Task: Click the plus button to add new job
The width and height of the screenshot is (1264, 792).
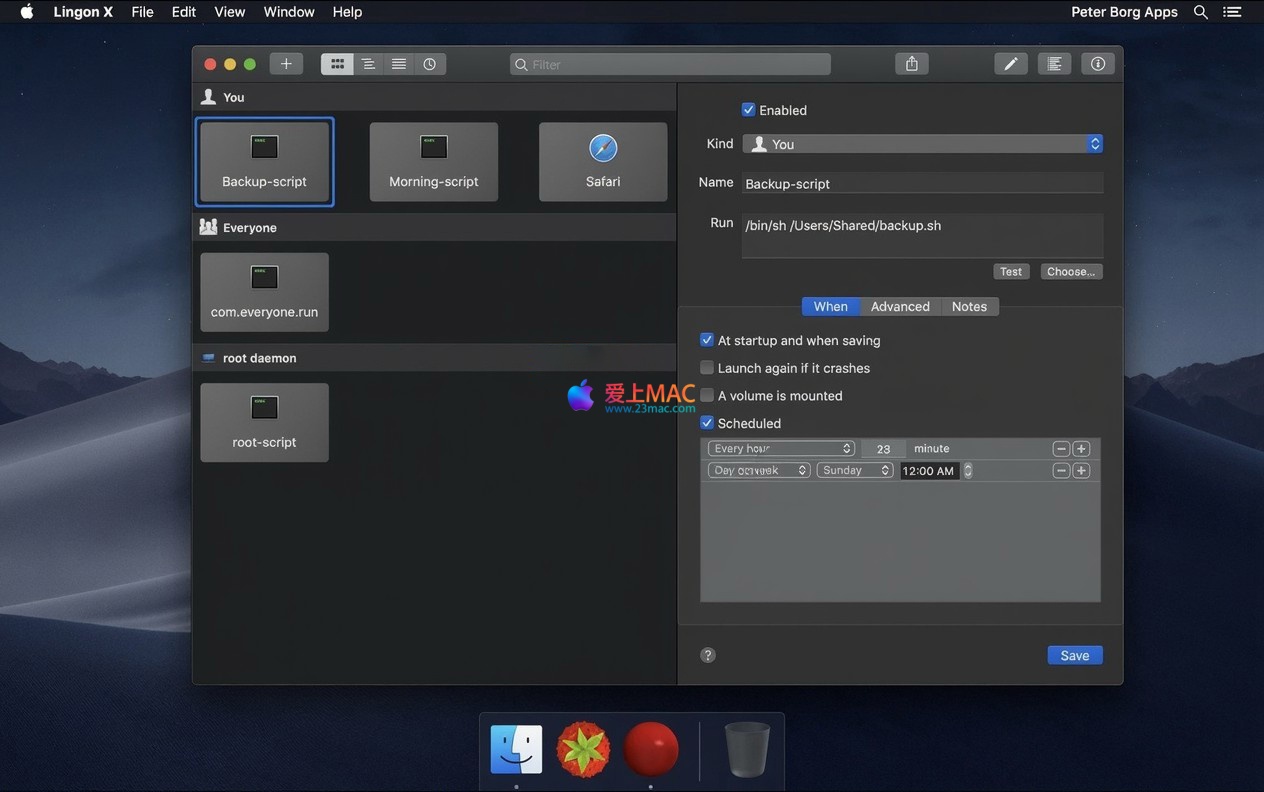Action: point(286,64)
